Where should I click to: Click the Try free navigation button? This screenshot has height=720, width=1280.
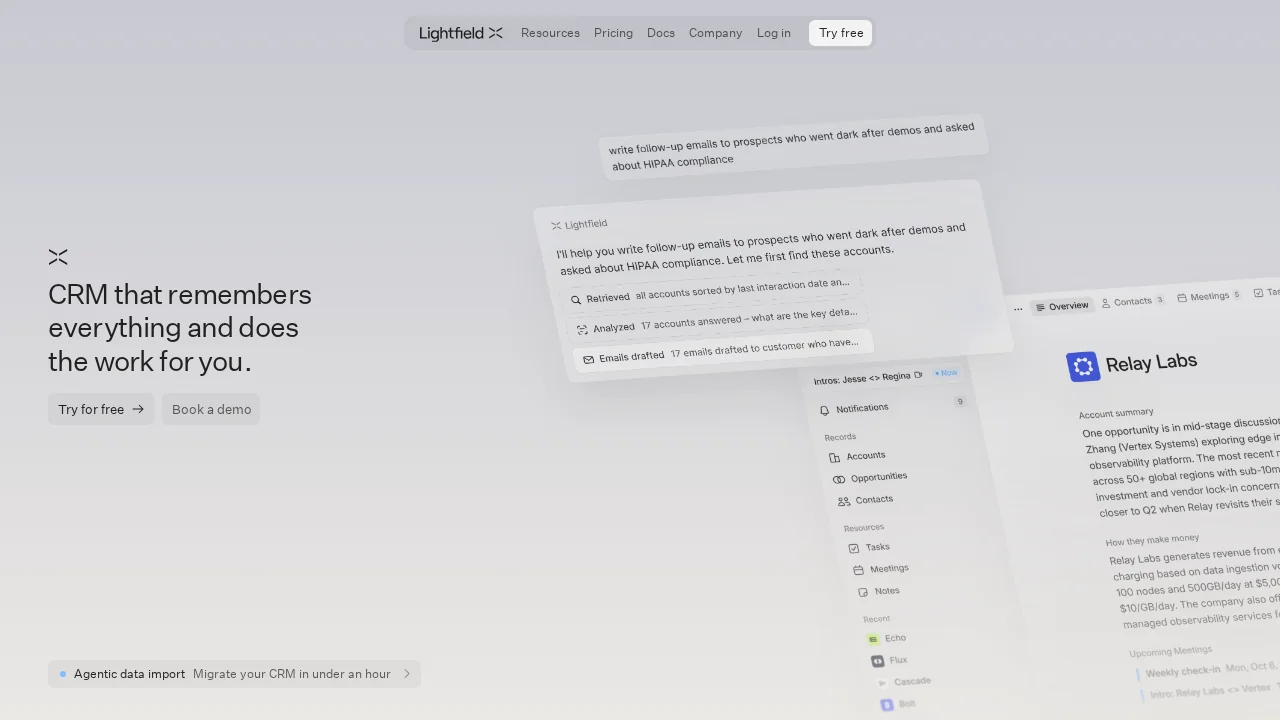point(840,33)
